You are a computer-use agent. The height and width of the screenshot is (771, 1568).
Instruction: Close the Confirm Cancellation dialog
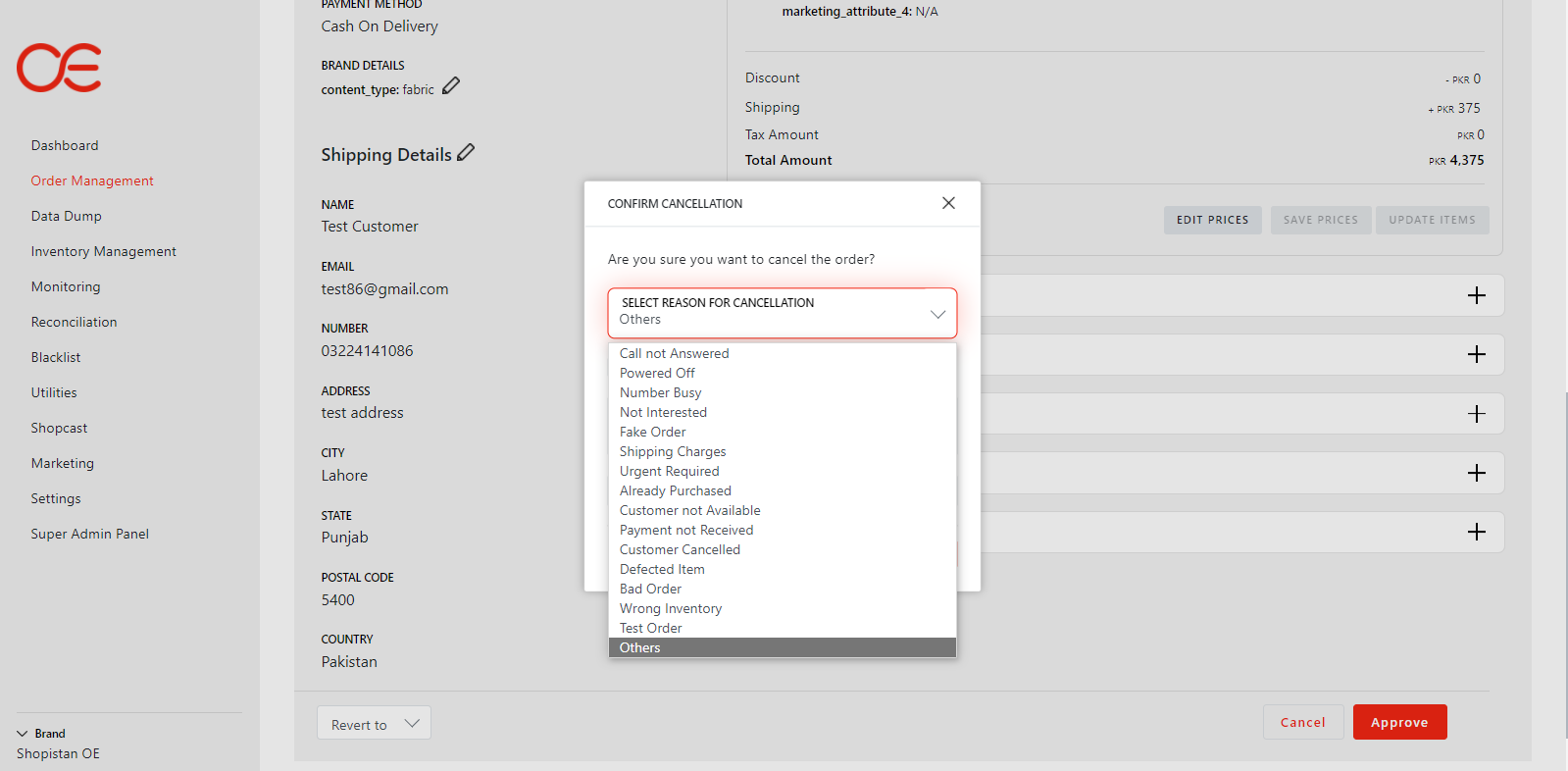[948, 203]
